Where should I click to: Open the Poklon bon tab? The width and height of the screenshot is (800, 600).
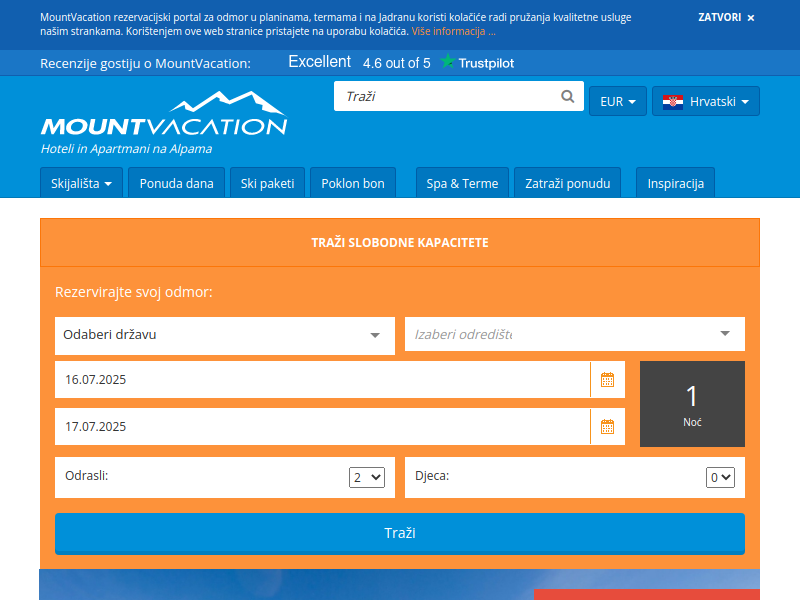pos(353,183)
